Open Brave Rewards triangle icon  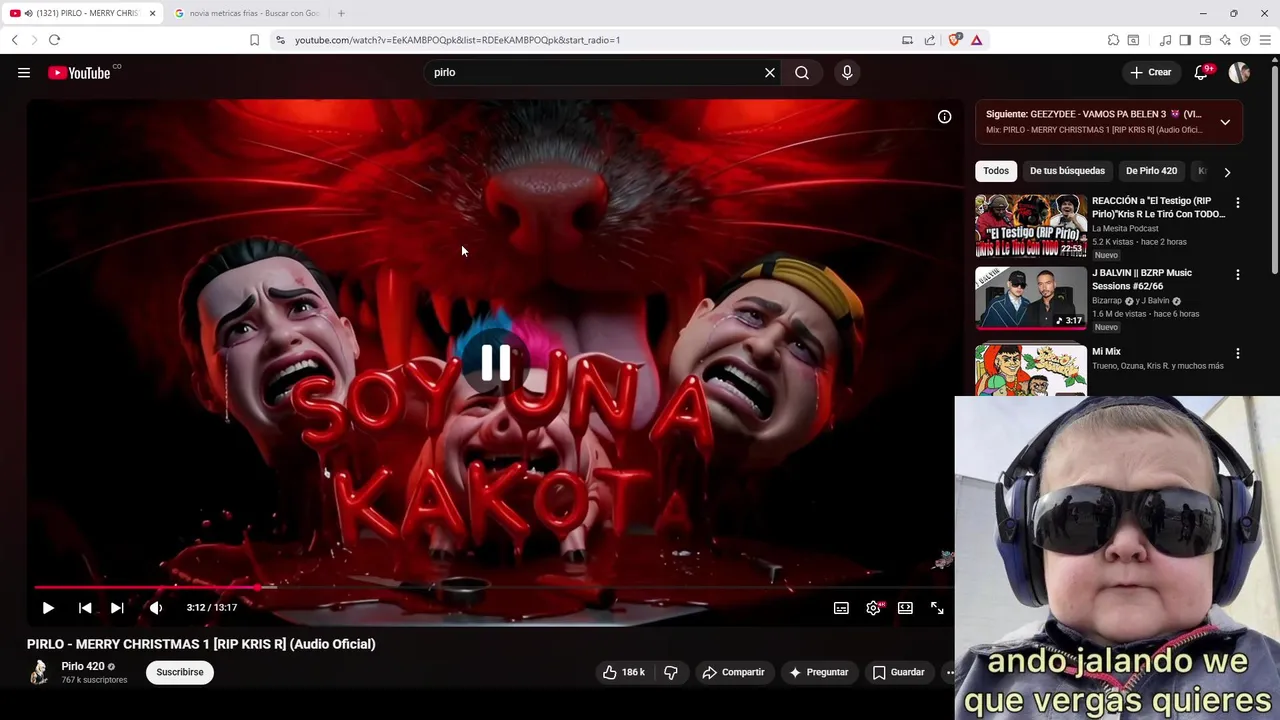(976, 40)
